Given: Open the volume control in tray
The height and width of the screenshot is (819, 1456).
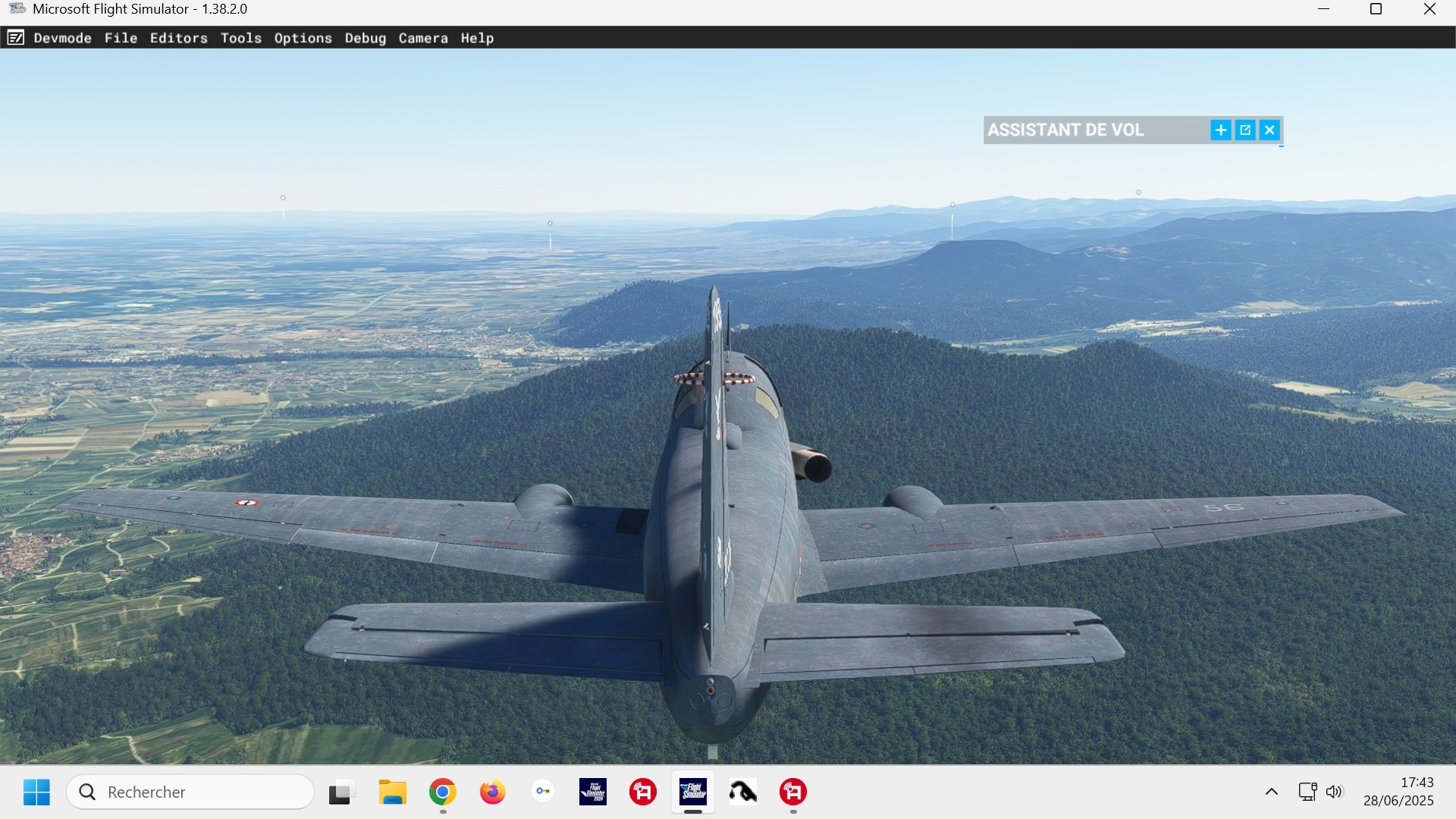Looking at the screenshot, I should click(1334, 792).
